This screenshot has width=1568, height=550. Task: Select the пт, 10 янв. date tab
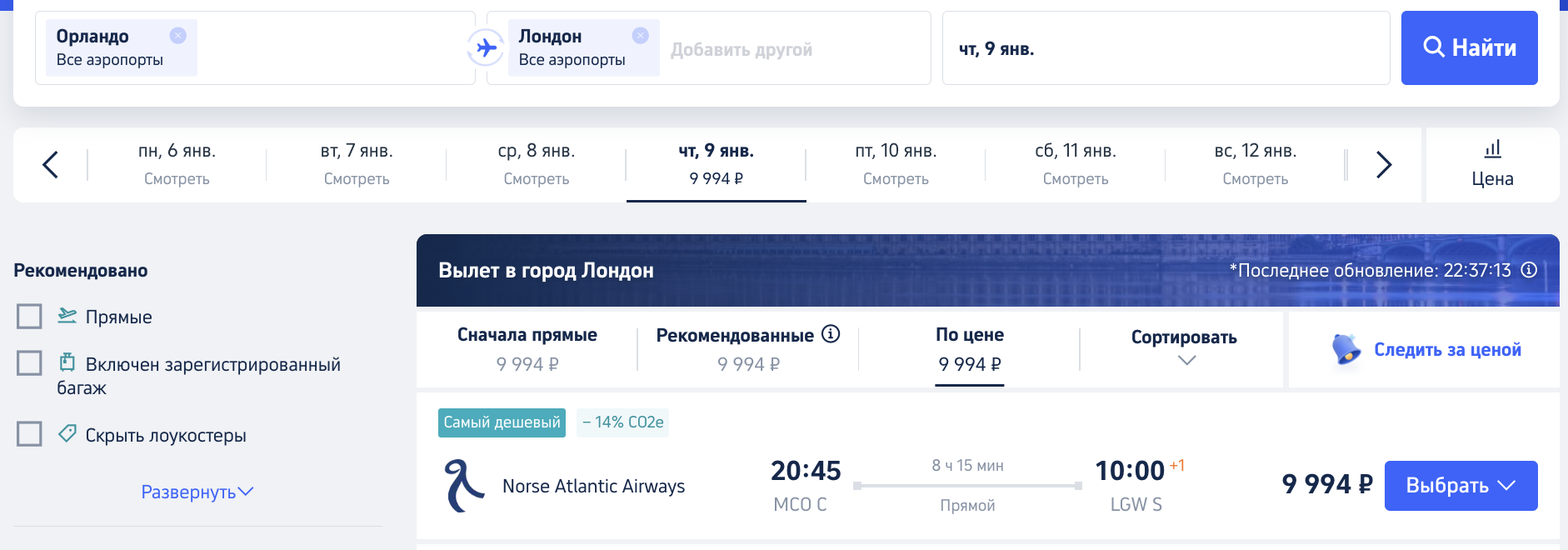tap(896, 164)
